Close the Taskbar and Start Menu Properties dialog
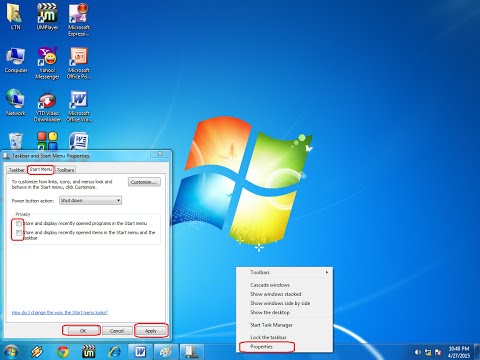 [x=160, y=154]
